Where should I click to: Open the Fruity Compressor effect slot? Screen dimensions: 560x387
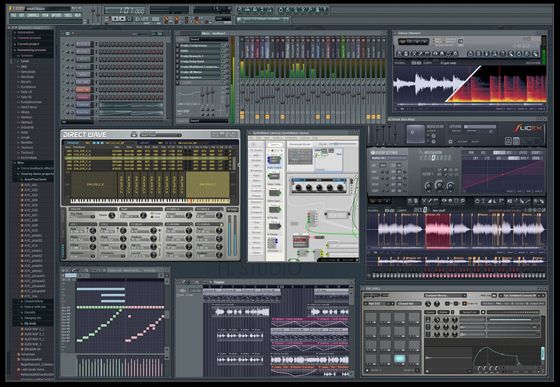pyautogui.click(x=199, y=46)
